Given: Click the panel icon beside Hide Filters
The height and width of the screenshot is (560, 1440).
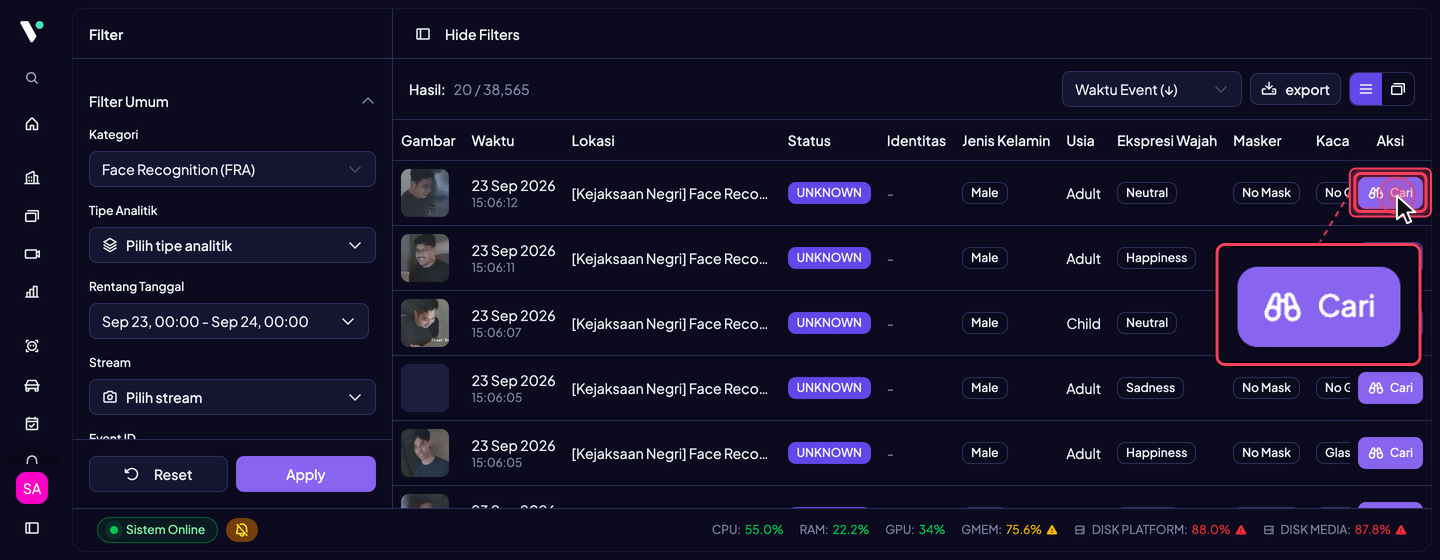Looking at the screenshot, I should pyautogui.click(x=423, y=34).
